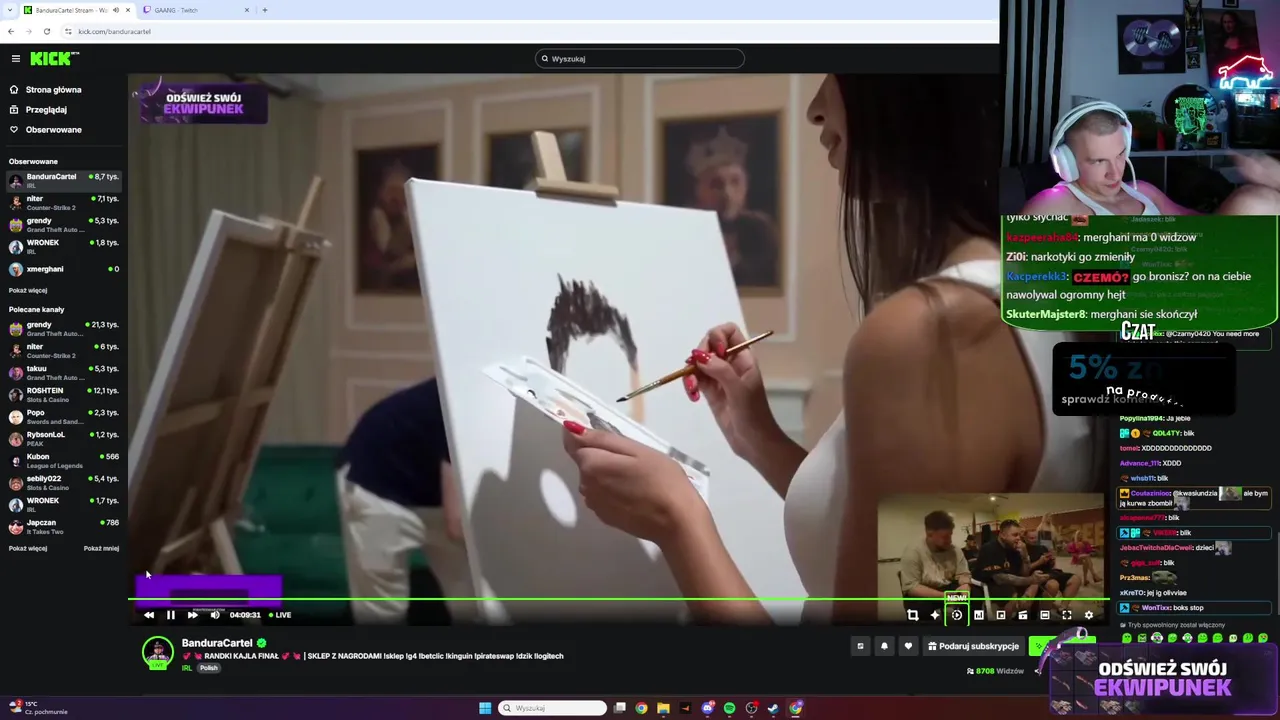Open recommended channel Kubon

tap(64, 461)
